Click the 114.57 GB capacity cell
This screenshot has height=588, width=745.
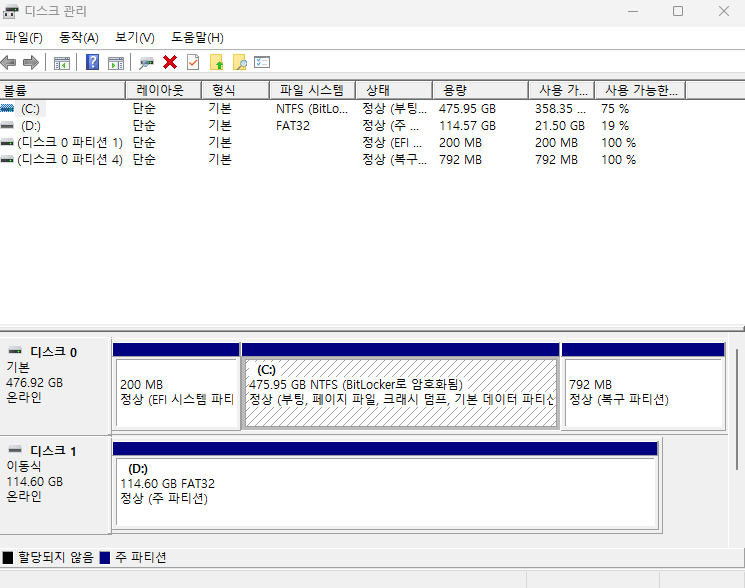pos(467,126)
